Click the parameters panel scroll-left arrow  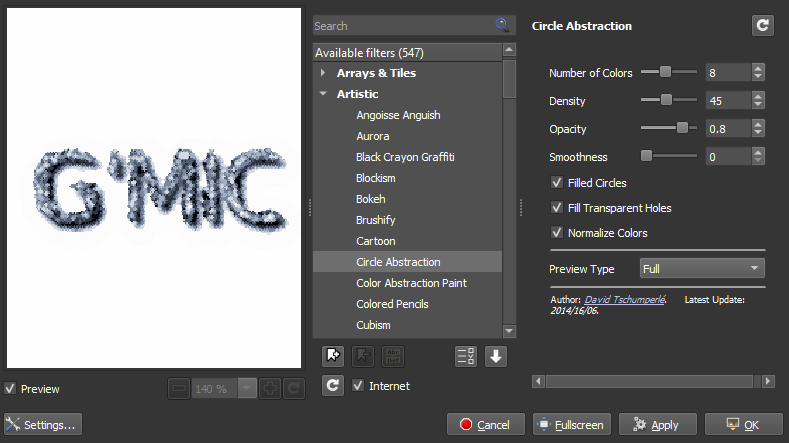pos(538,381)
